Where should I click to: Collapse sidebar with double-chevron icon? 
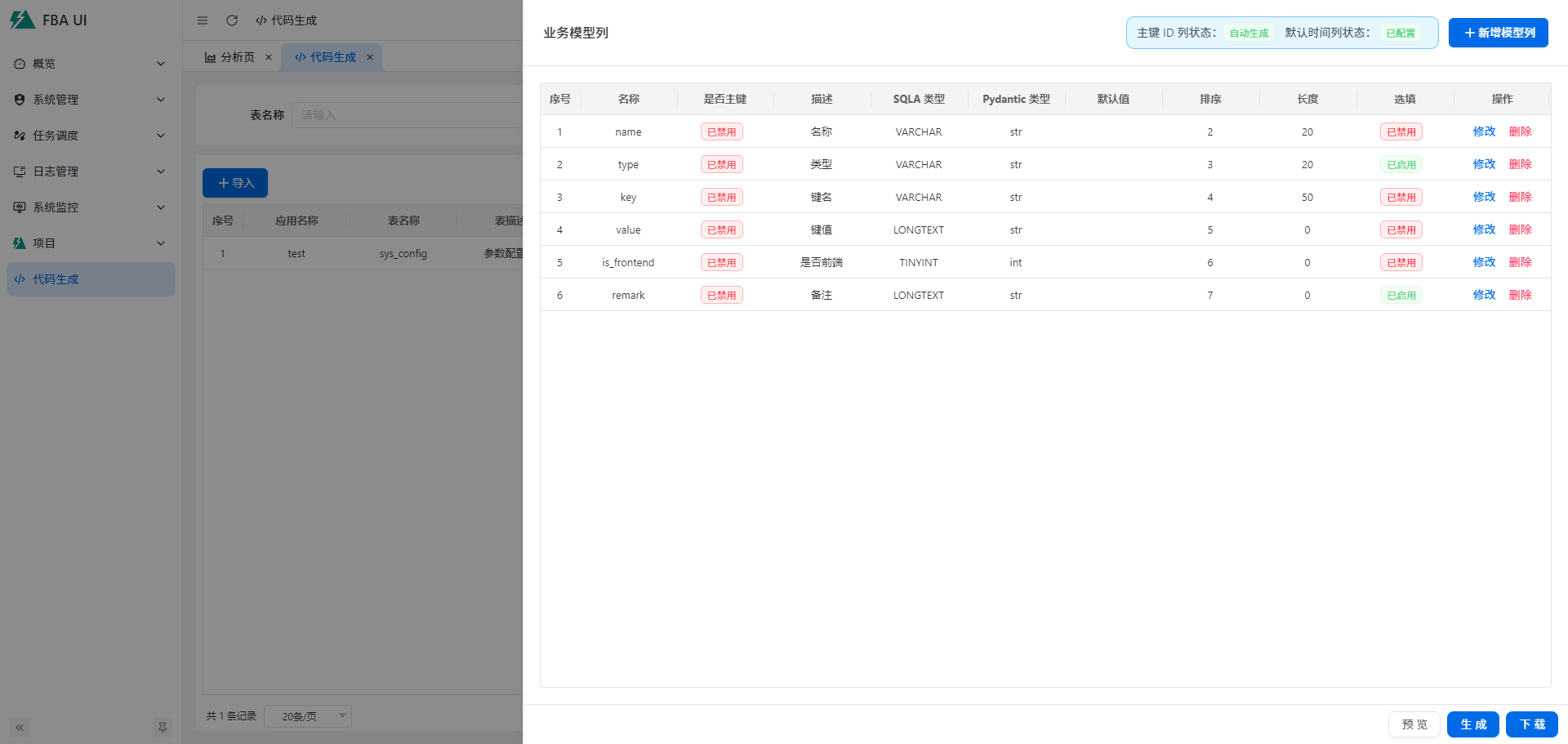pos(20,727)
